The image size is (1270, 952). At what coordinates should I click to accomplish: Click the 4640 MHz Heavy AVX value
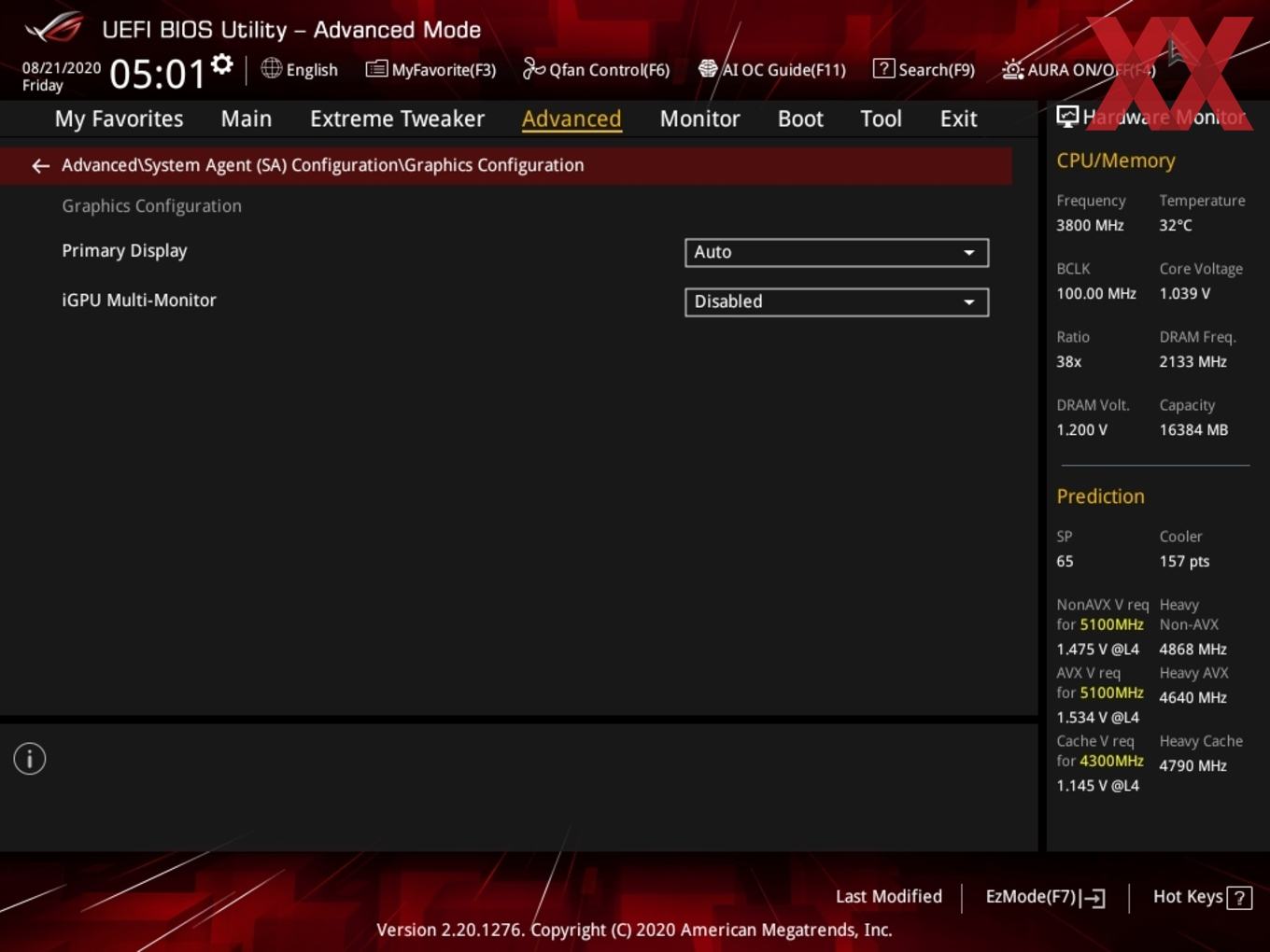coord(1192,697)
